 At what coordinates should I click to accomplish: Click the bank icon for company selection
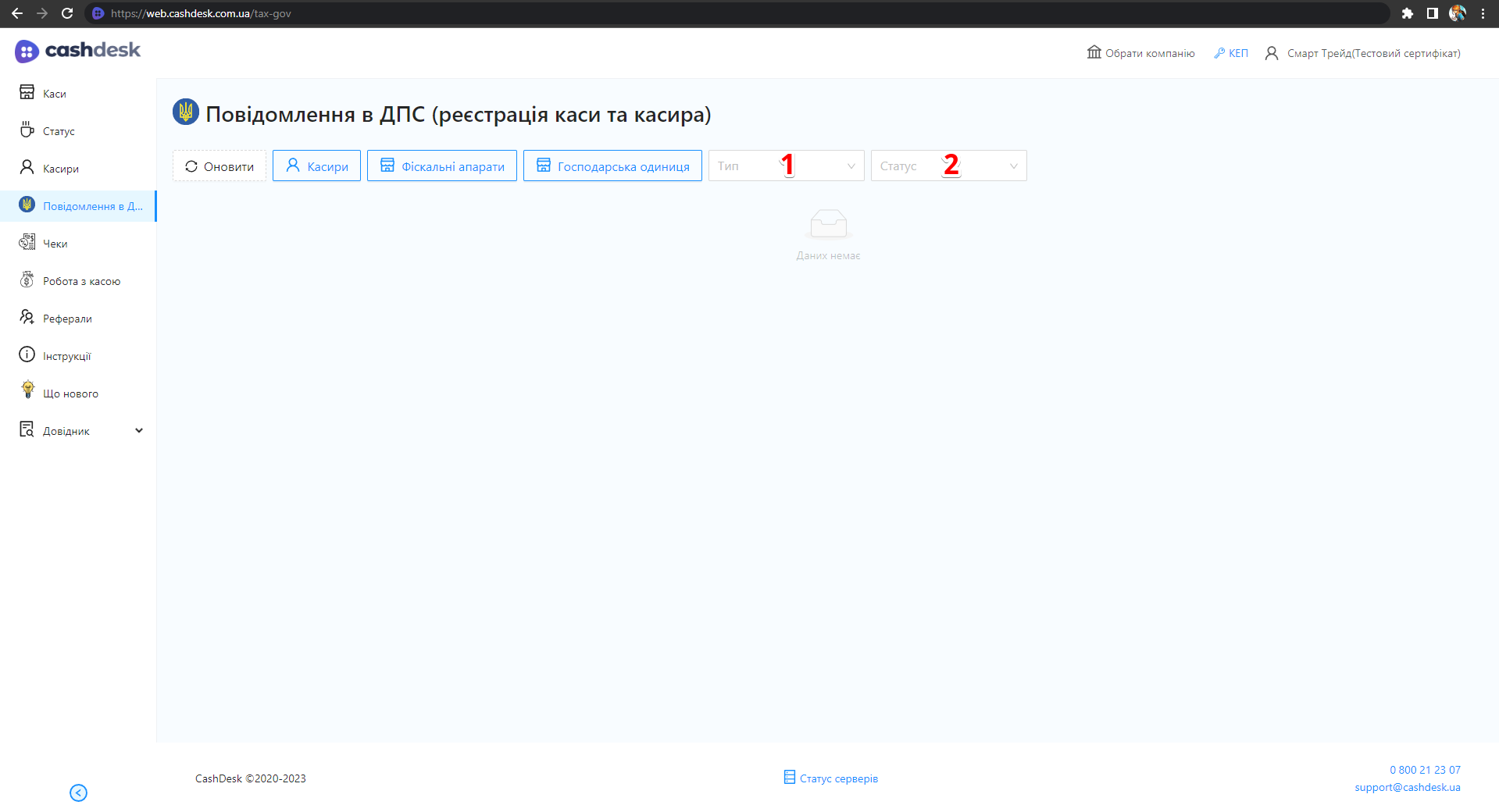[x=1094, y=52]
